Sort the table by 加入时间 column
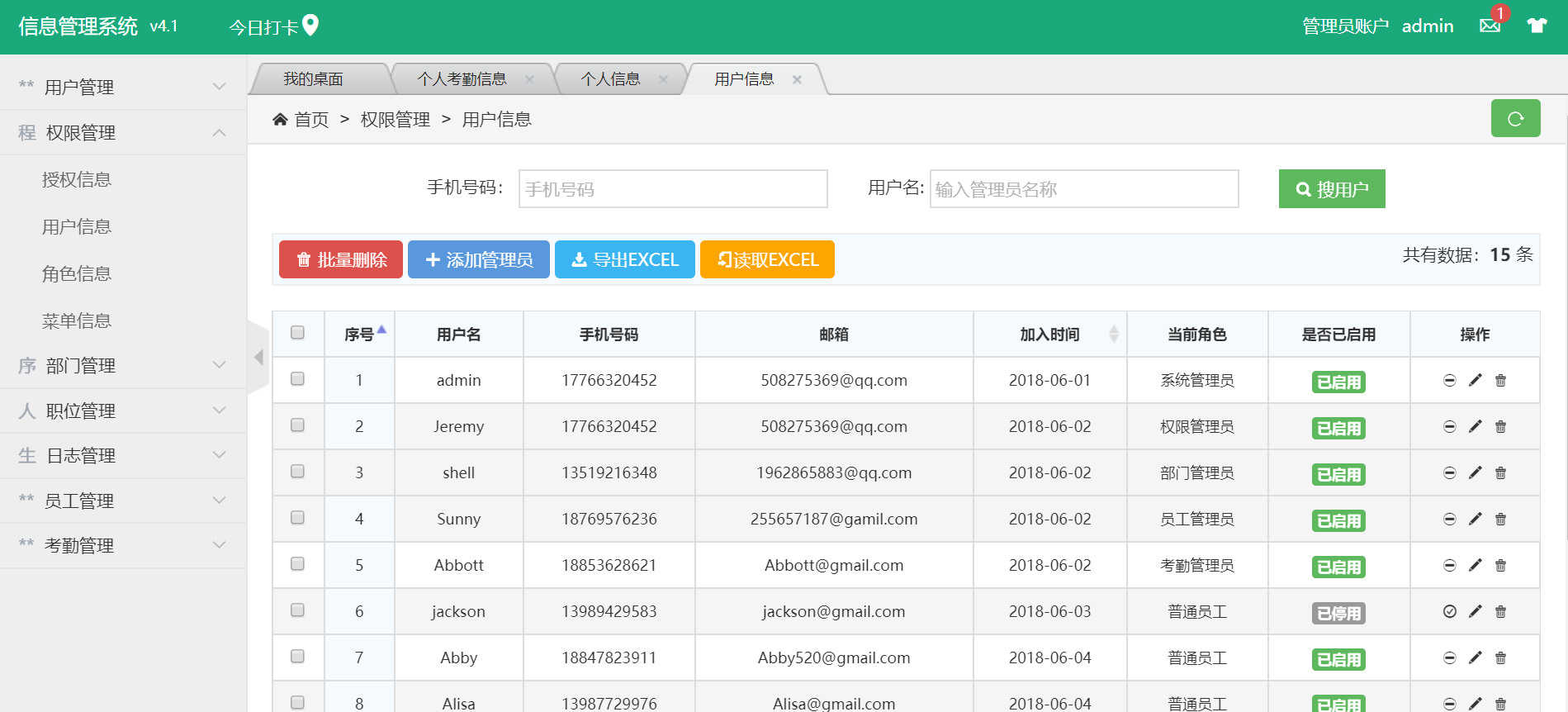 tap(1050, 335)
